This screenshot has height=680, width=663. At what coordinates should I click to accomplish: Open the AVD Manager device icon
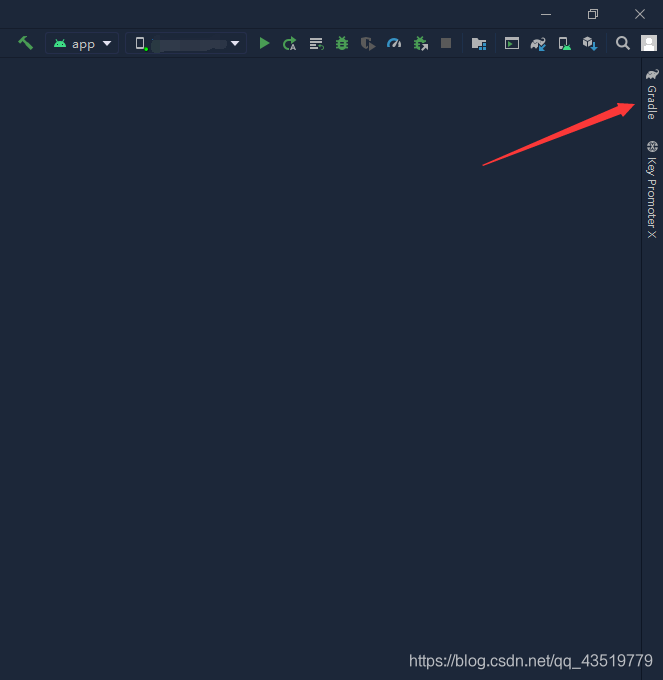(564, 44)
